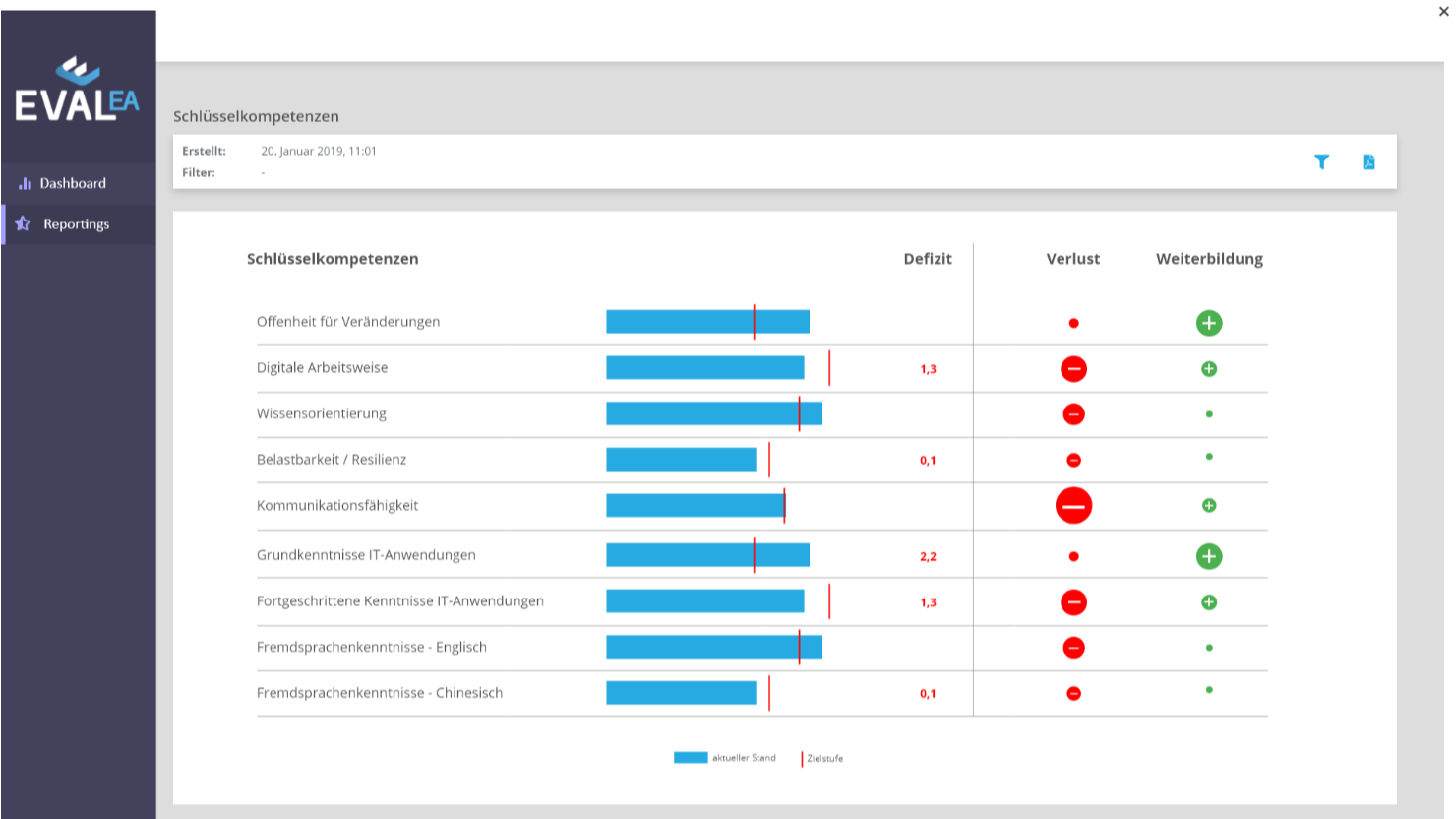
Task: Click green plus for Offenheit für Veränderungen
Action: 1209,323
